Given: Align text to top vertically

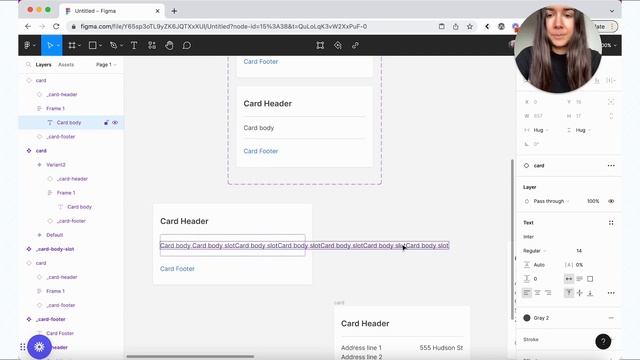Looking at the screenshot, I should (569, 293).
